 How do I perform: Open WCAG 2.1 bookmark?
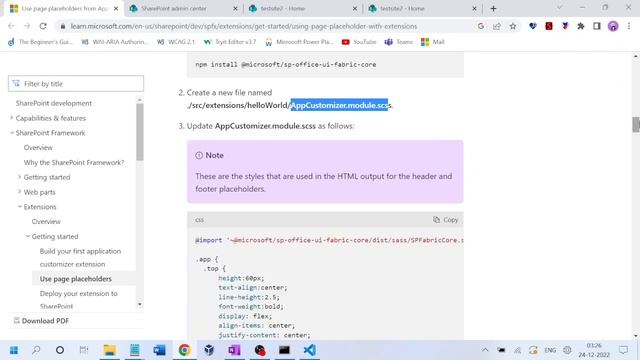pyautogui.click(x=176, y=42)
